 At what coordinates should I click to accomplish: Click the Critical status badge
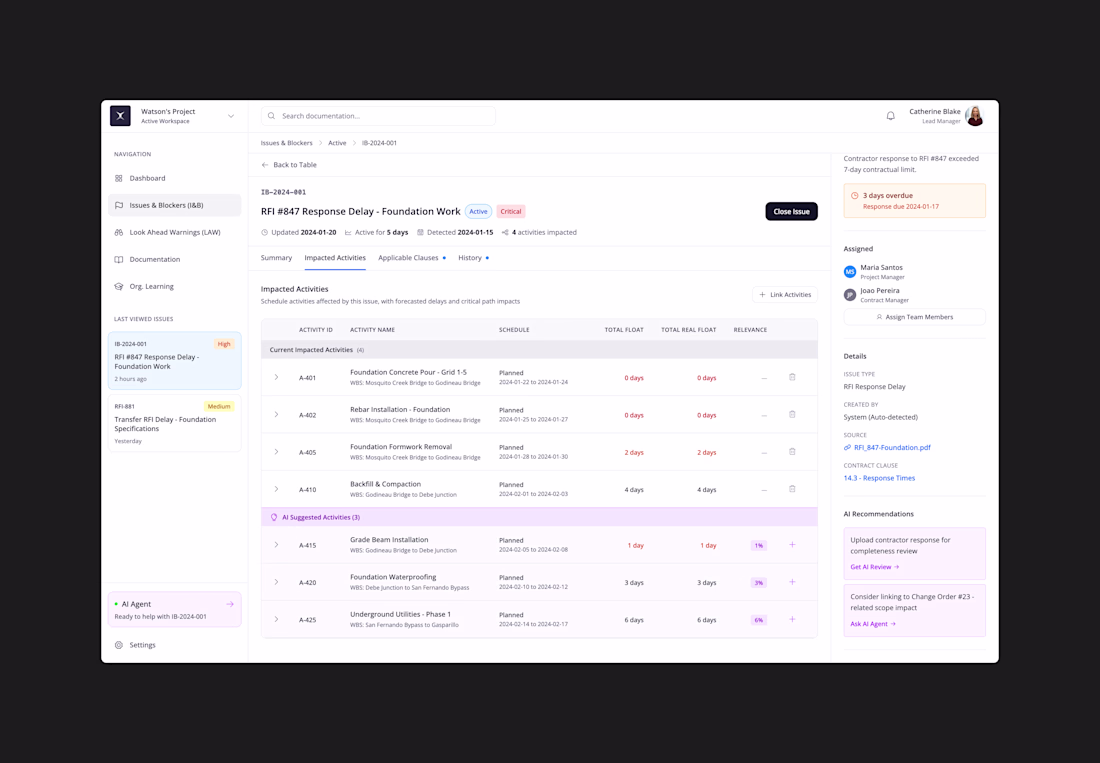point(511,212)
